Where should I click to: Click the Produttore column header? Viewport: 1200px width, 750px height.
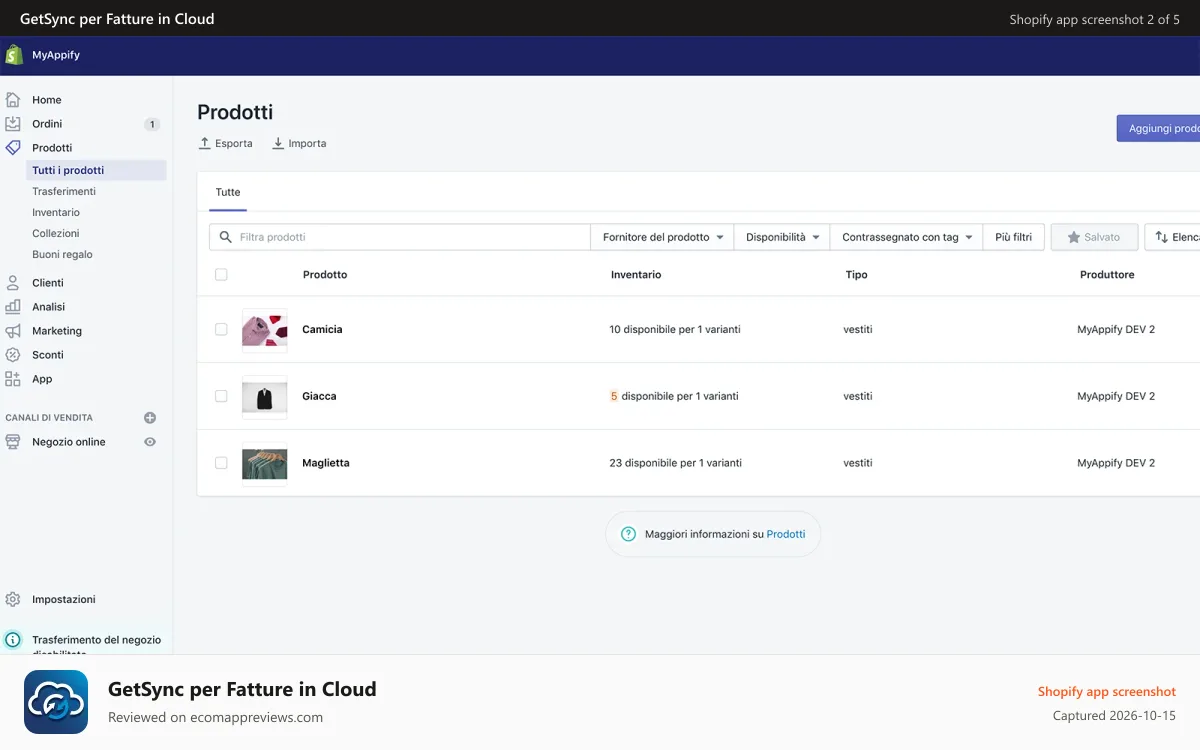(1107, 275)
